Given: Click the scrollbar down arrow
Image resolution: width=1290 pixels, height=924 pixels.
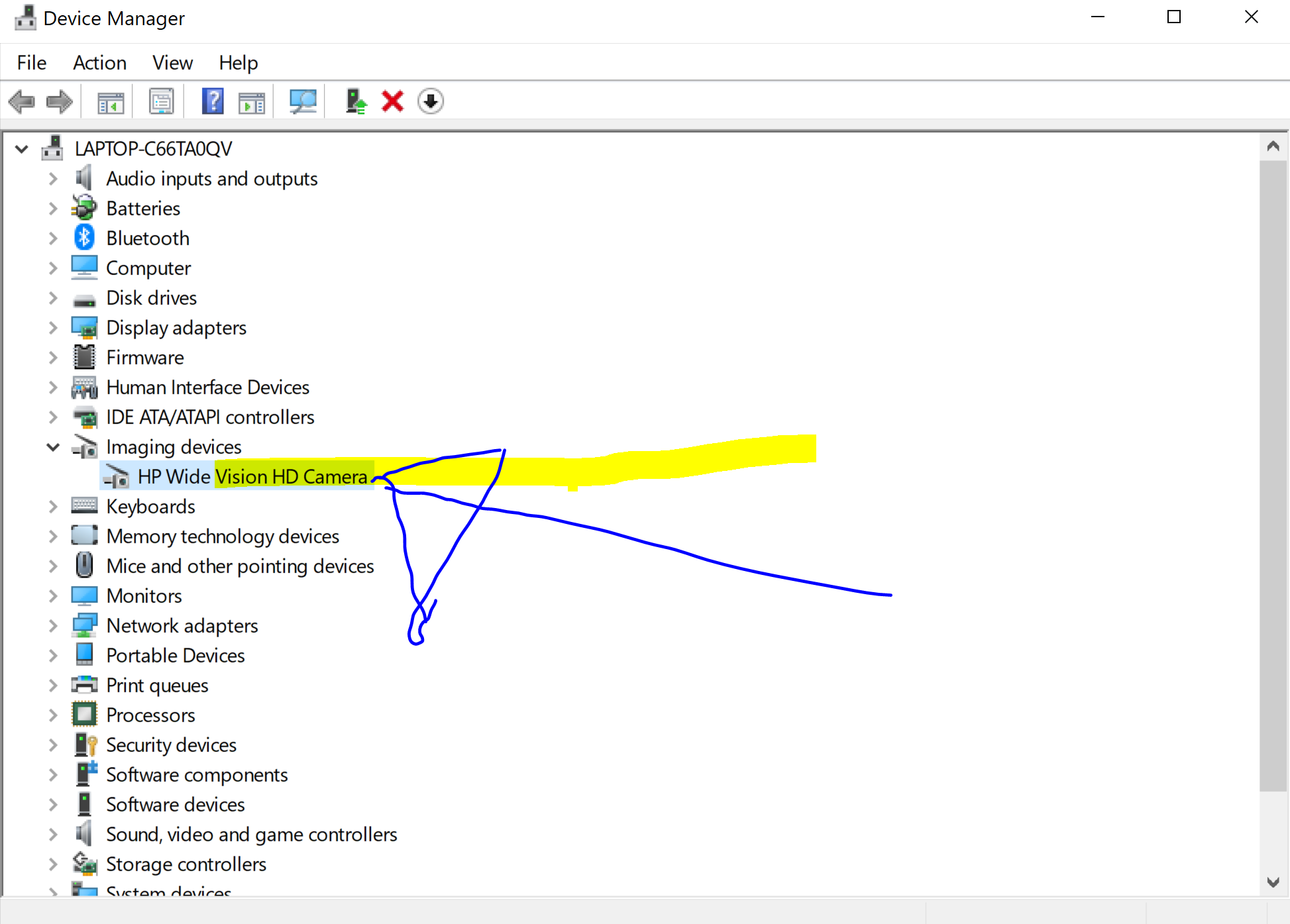Looking at the screenshot, I should pos(1273,882).
